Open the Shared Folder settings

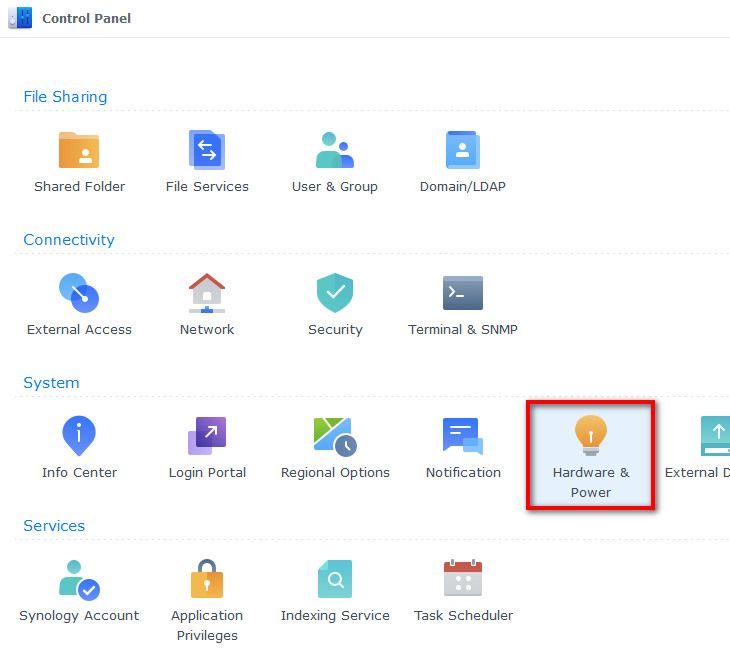(x=79, y=162)
